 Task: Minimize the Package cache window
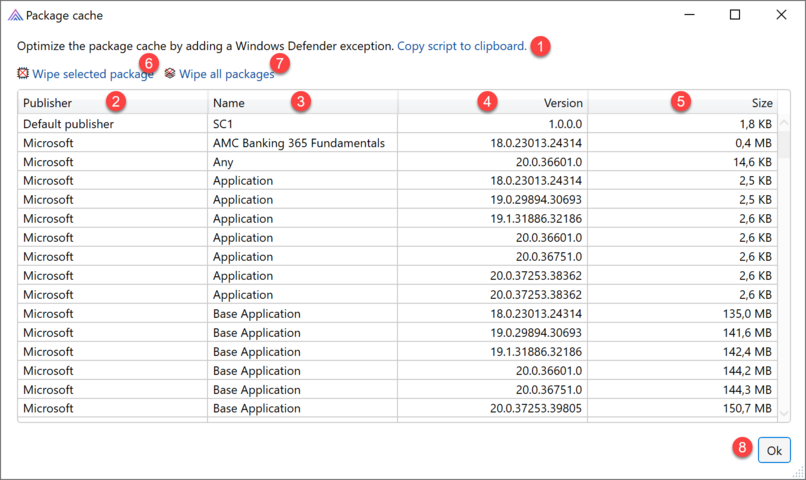point(689,15)
